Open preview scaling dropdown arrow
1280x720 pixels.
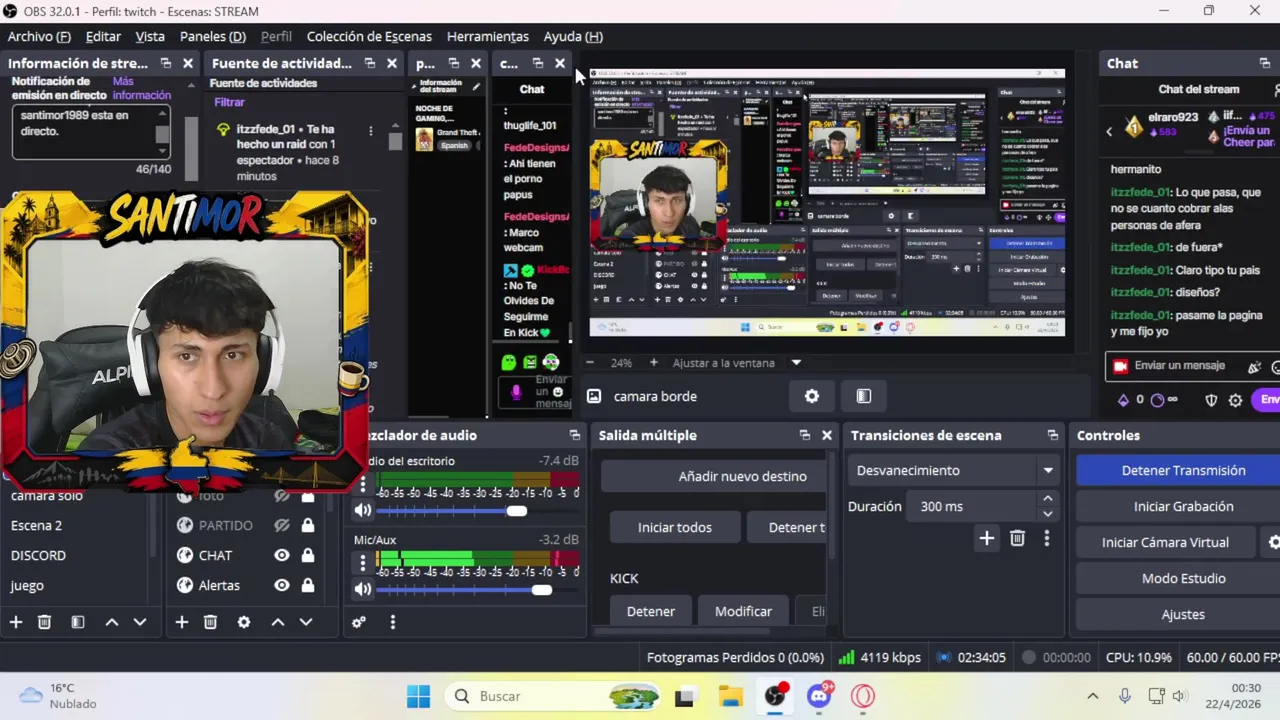pyautogui.click(x=796, y=363)
